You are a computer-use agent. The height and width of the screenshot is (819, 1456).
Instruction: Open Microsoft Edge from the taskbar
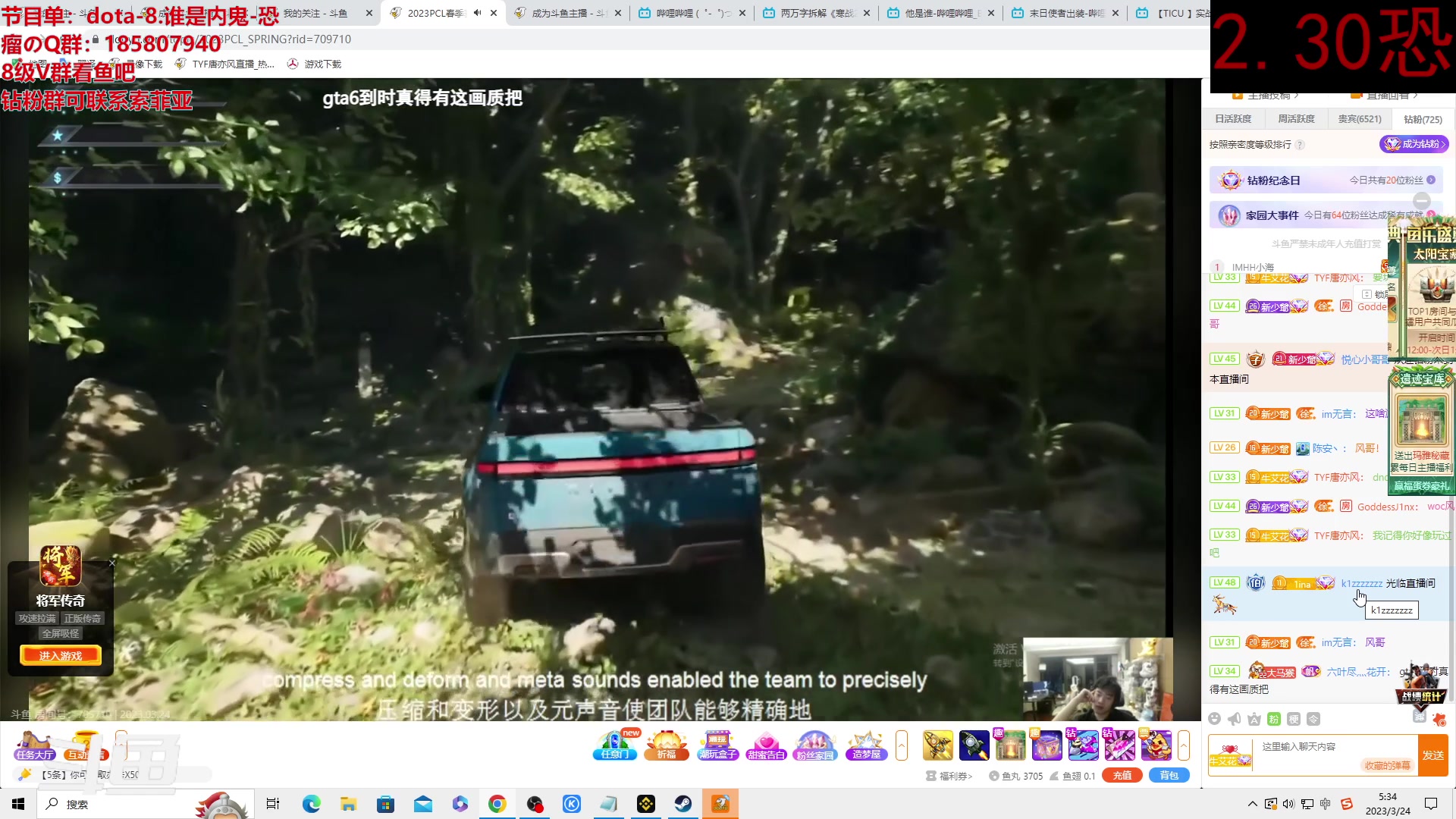(x=312, y=804)
